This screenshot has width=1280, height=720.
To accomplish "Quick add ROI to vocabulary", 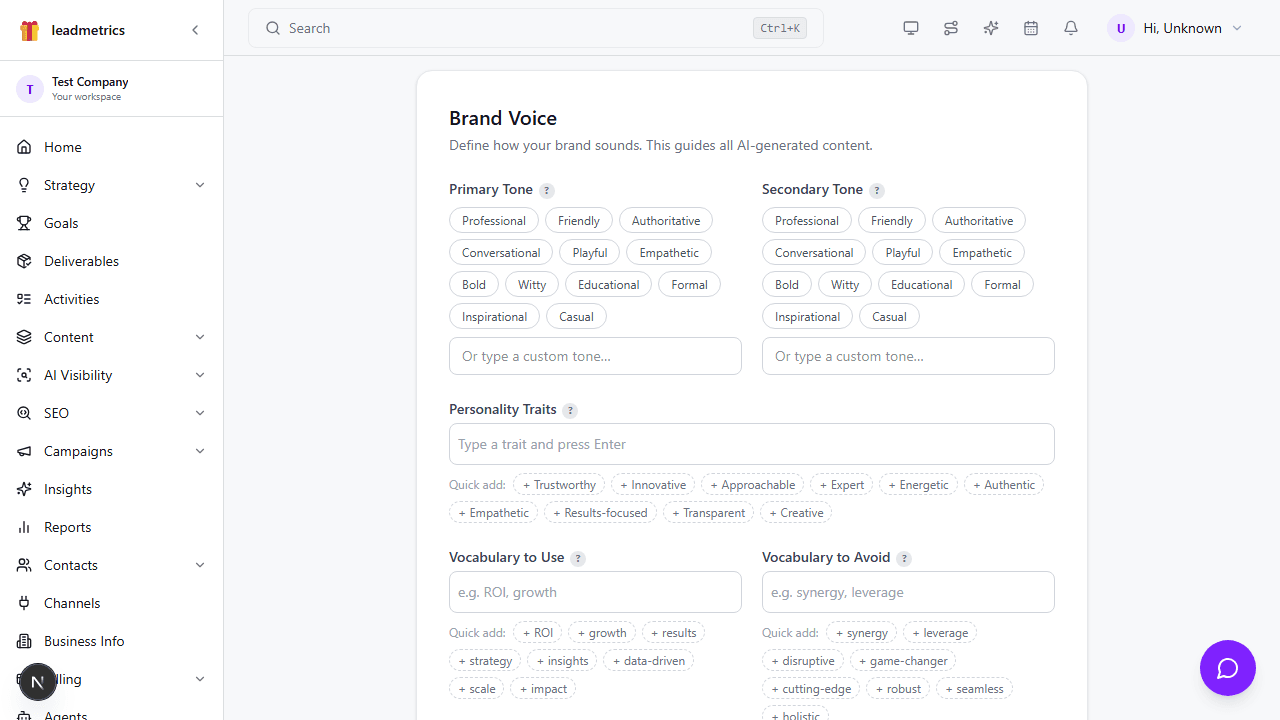I will (538, 633).
